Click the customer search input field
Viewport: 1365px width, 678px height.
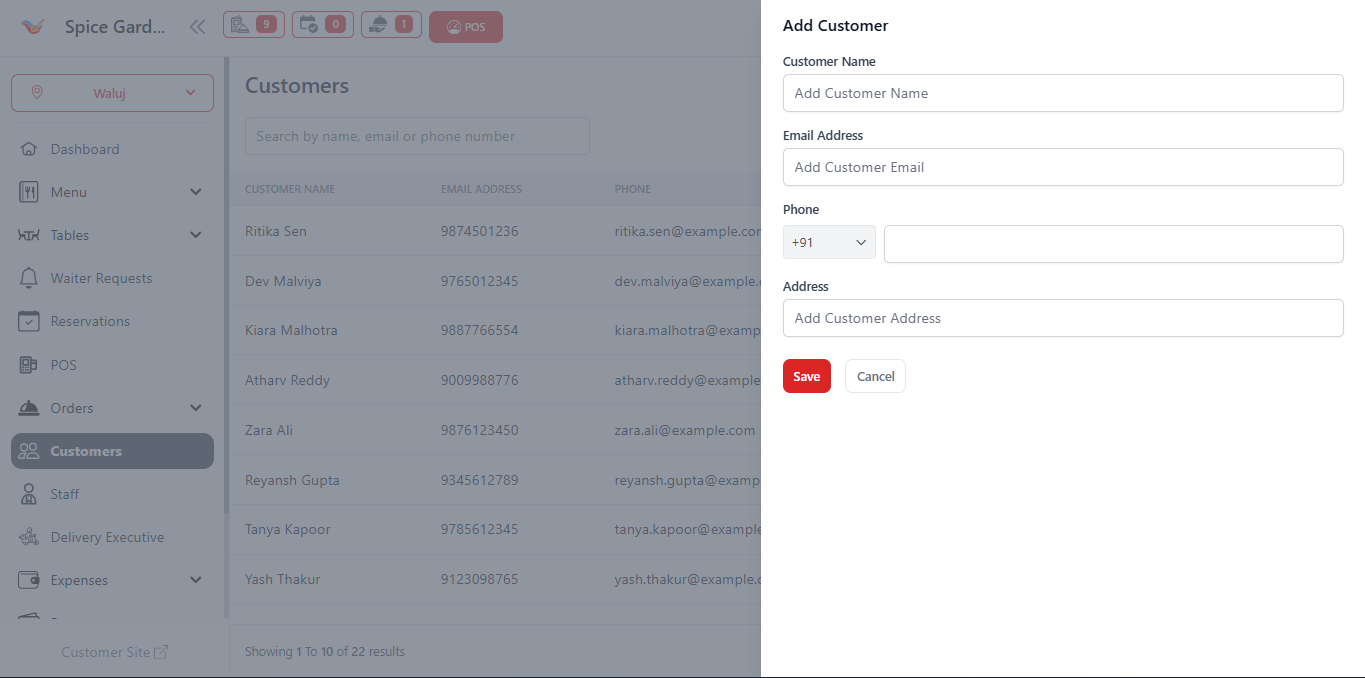[416, 136]
